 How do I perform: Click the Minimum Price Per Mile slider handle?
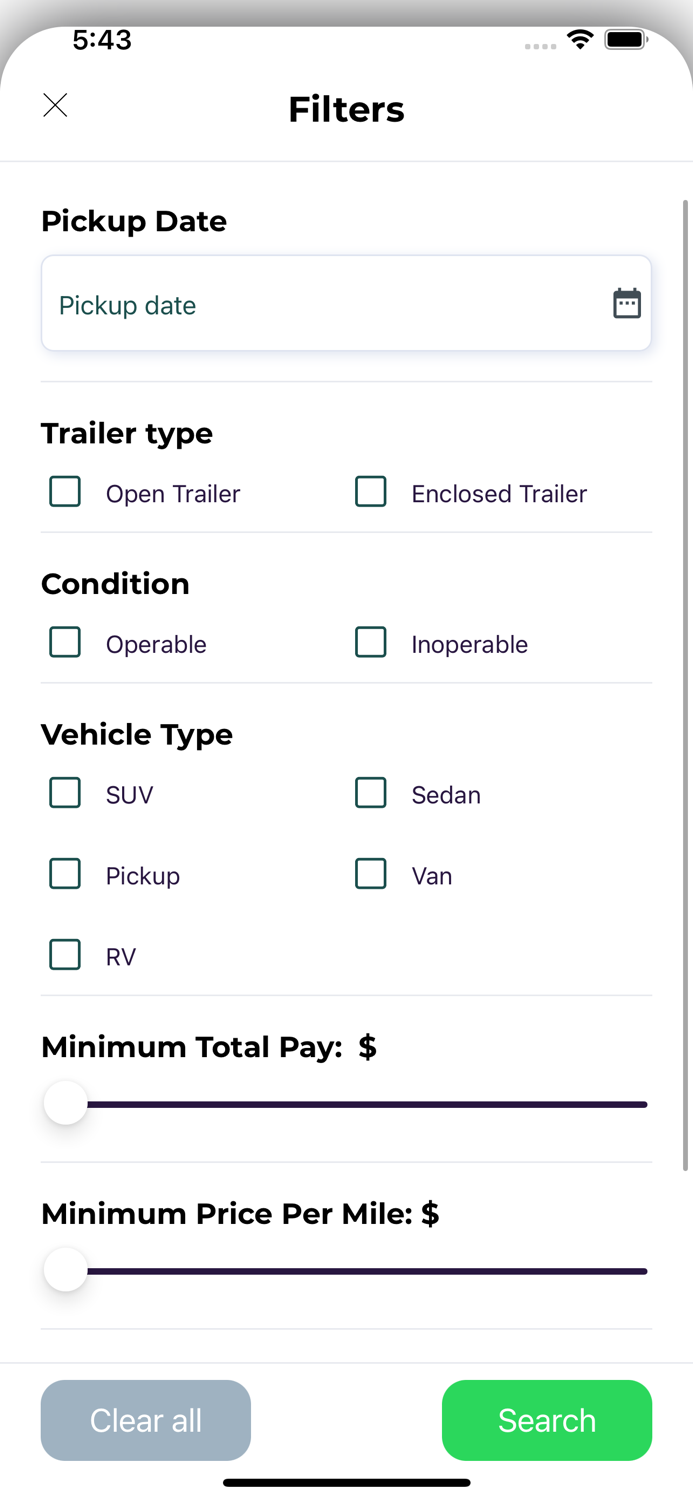[x=65, y=1269]
